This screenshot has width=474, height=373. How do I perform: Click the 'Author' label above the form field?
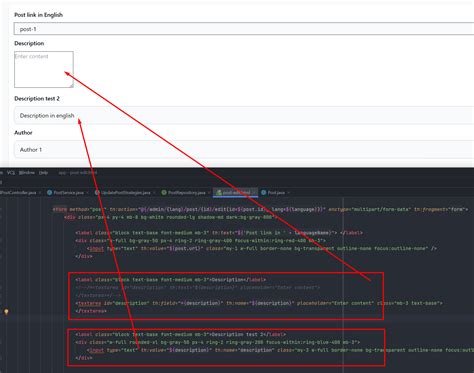(23, 132)
